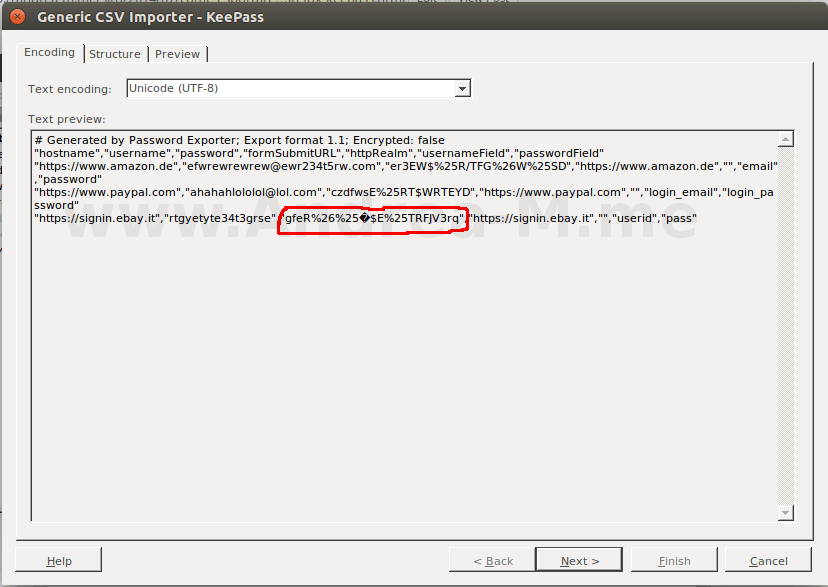Viewport: 828px width, 587px height.
Task: Open the Text encoding combo box
Action: click(x=298, y=88)
